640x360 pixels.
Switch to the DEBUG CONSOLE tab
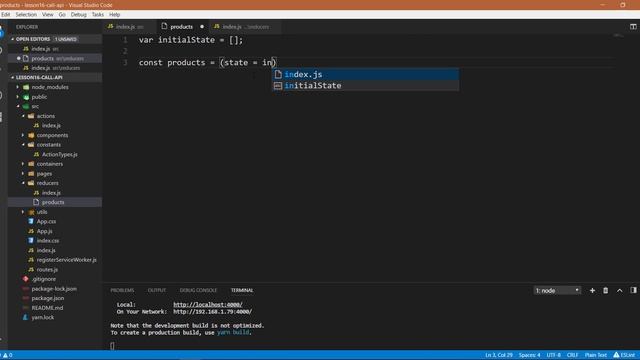[198, 290]
